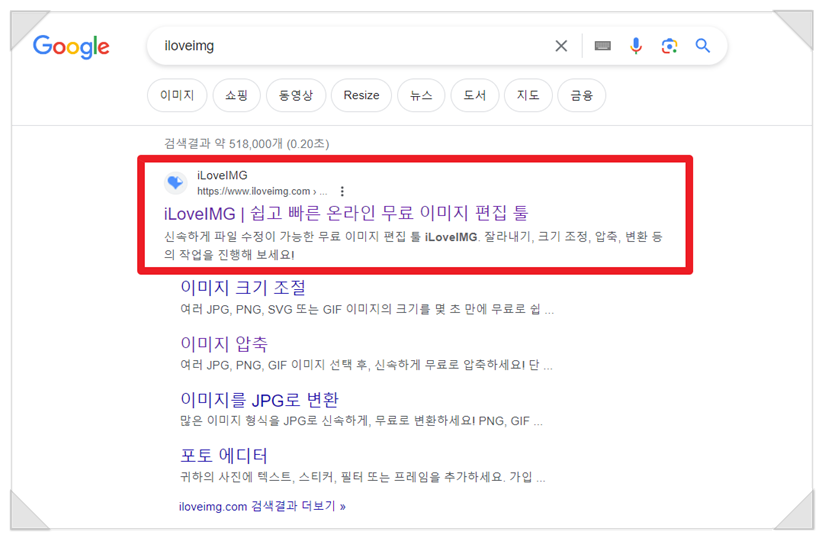Click the 검색결과 약 518,000개 result count
This screenshot has height=540, width=824.
pos(246,144)
